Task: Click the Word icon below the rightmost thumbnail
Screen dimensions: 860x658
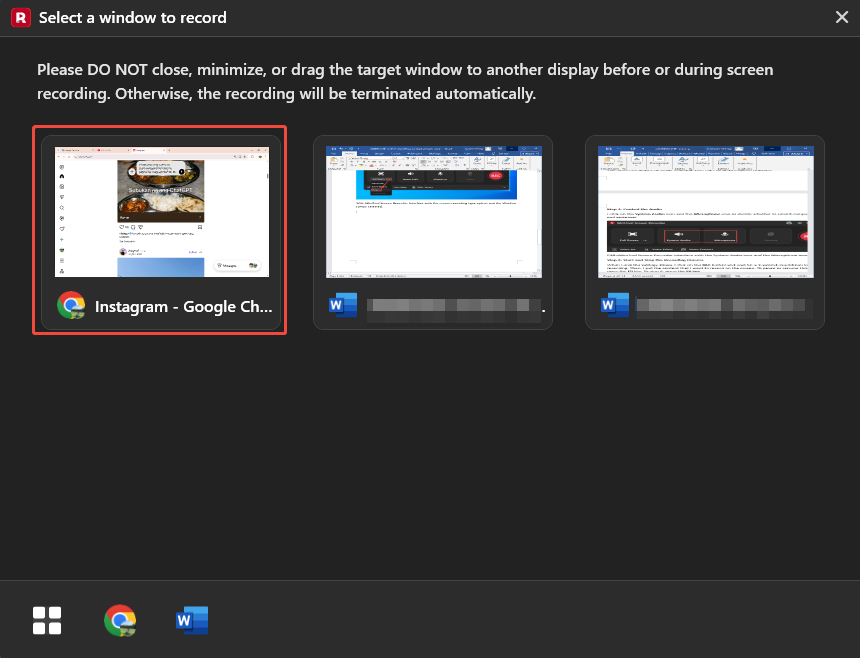Action: point(614,305)
